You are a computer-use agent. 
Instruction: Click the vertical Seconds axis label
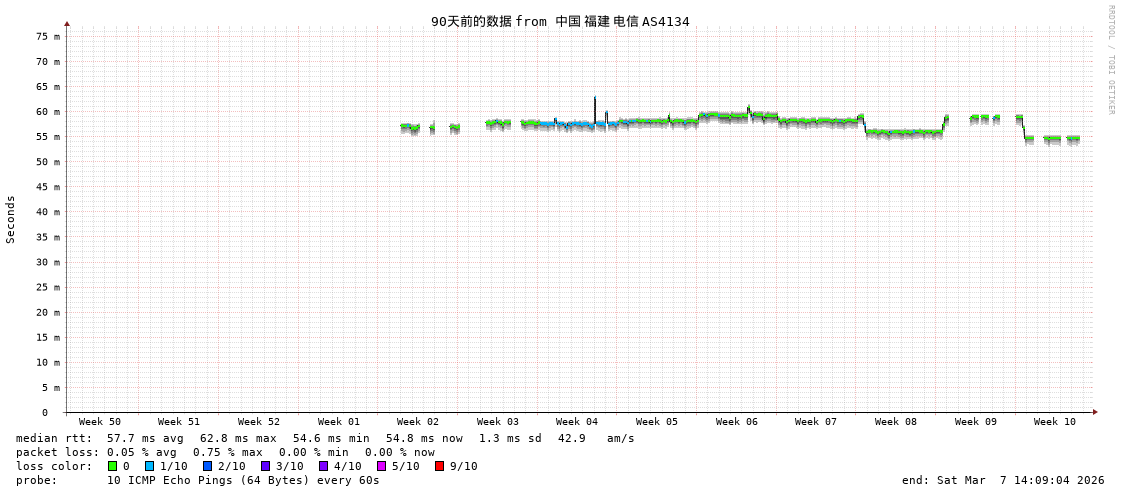point(11,219)
